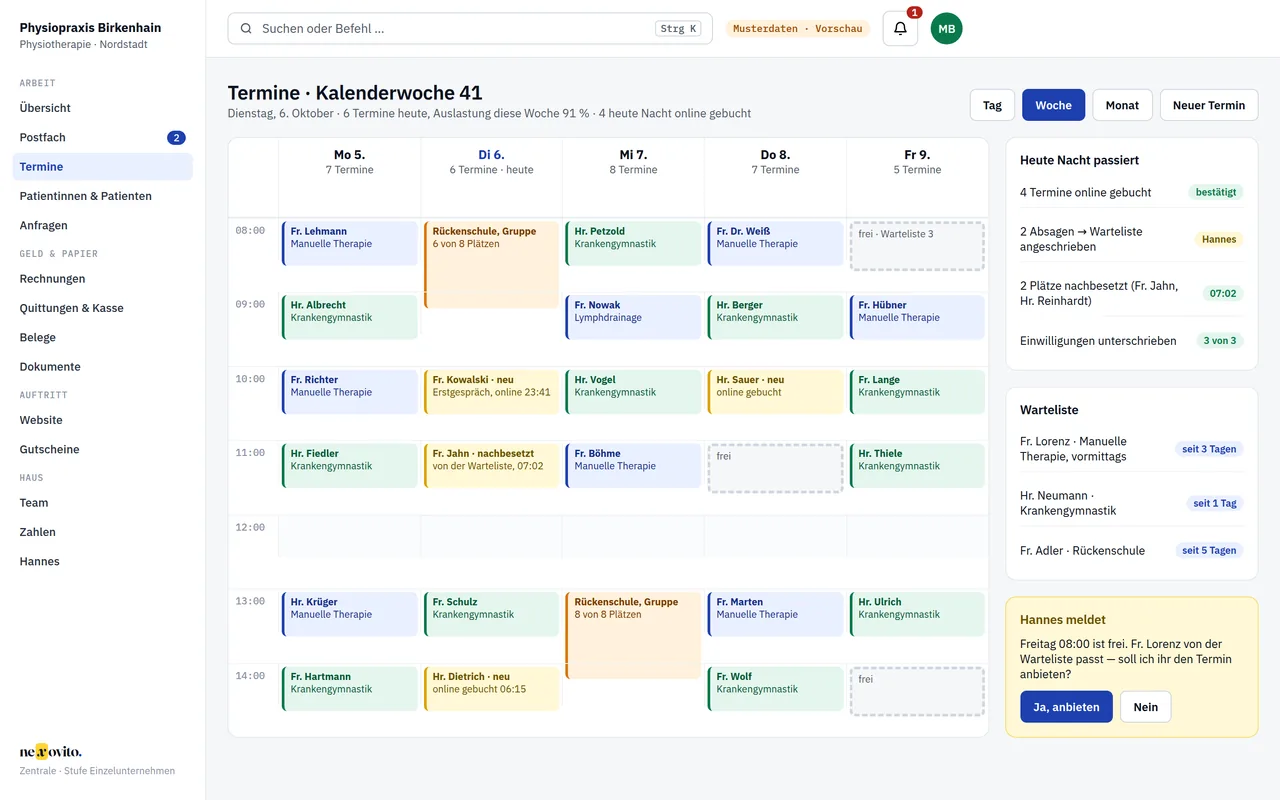Select Thursday 11:00 free slot
This screenshot has height=800, width=1280.
(775, 468)
